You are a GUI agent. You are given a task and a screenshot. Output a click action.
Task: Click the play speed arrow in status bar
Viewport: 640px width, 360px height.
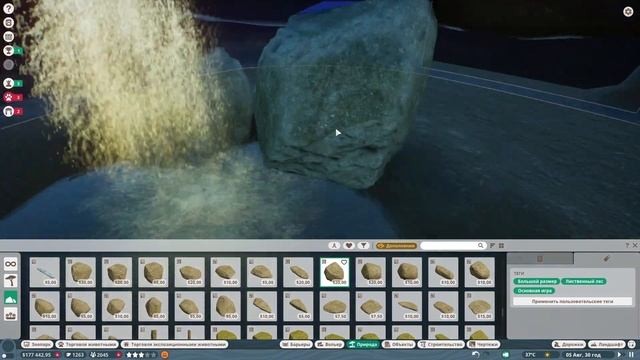pyautogui.click(x=620, y=355)
